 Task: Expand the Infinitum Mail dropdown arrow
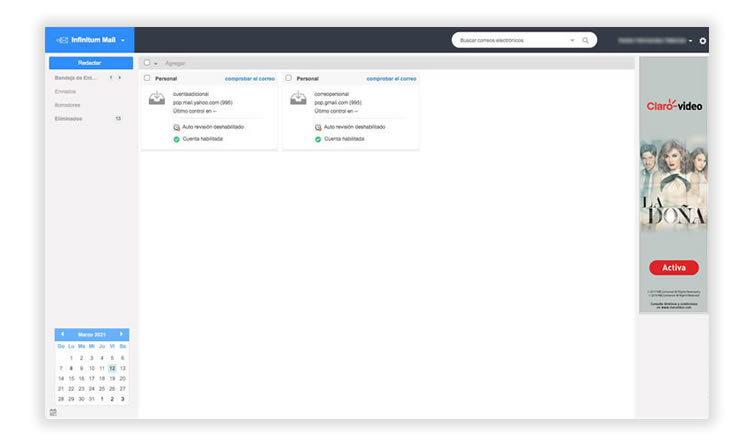(x=123, y=40)
